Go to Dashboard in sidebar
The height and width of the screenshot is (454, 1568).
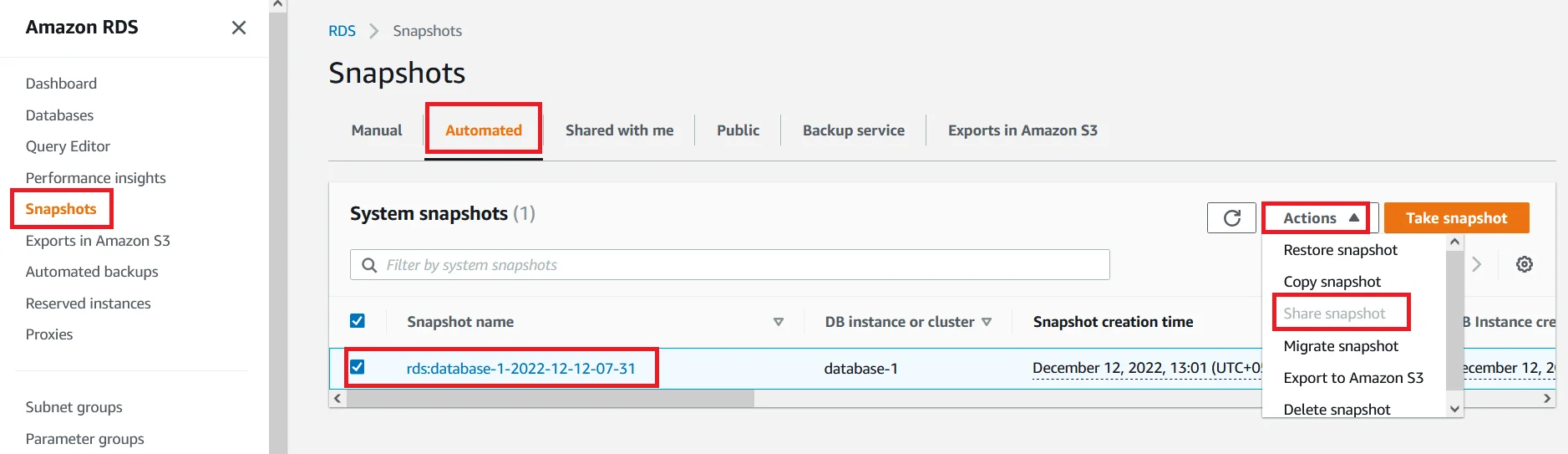61,84
